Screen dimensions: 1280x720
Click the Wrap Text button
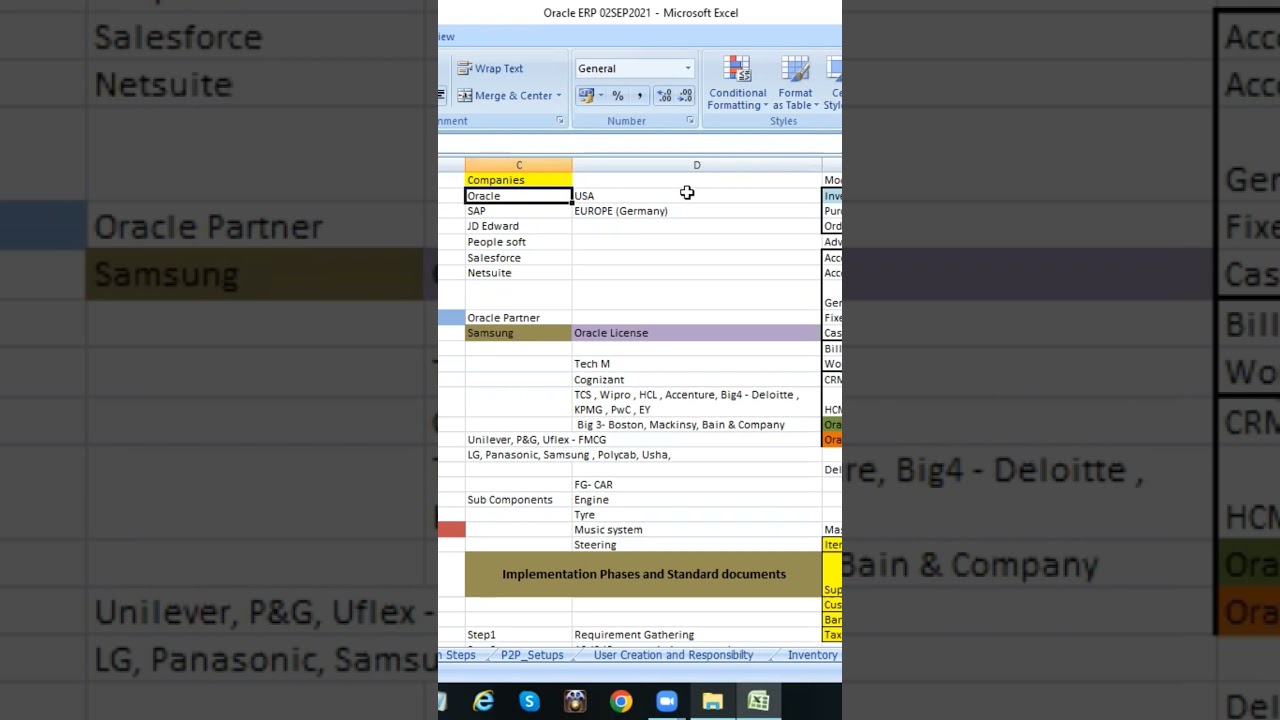(491, 69)
